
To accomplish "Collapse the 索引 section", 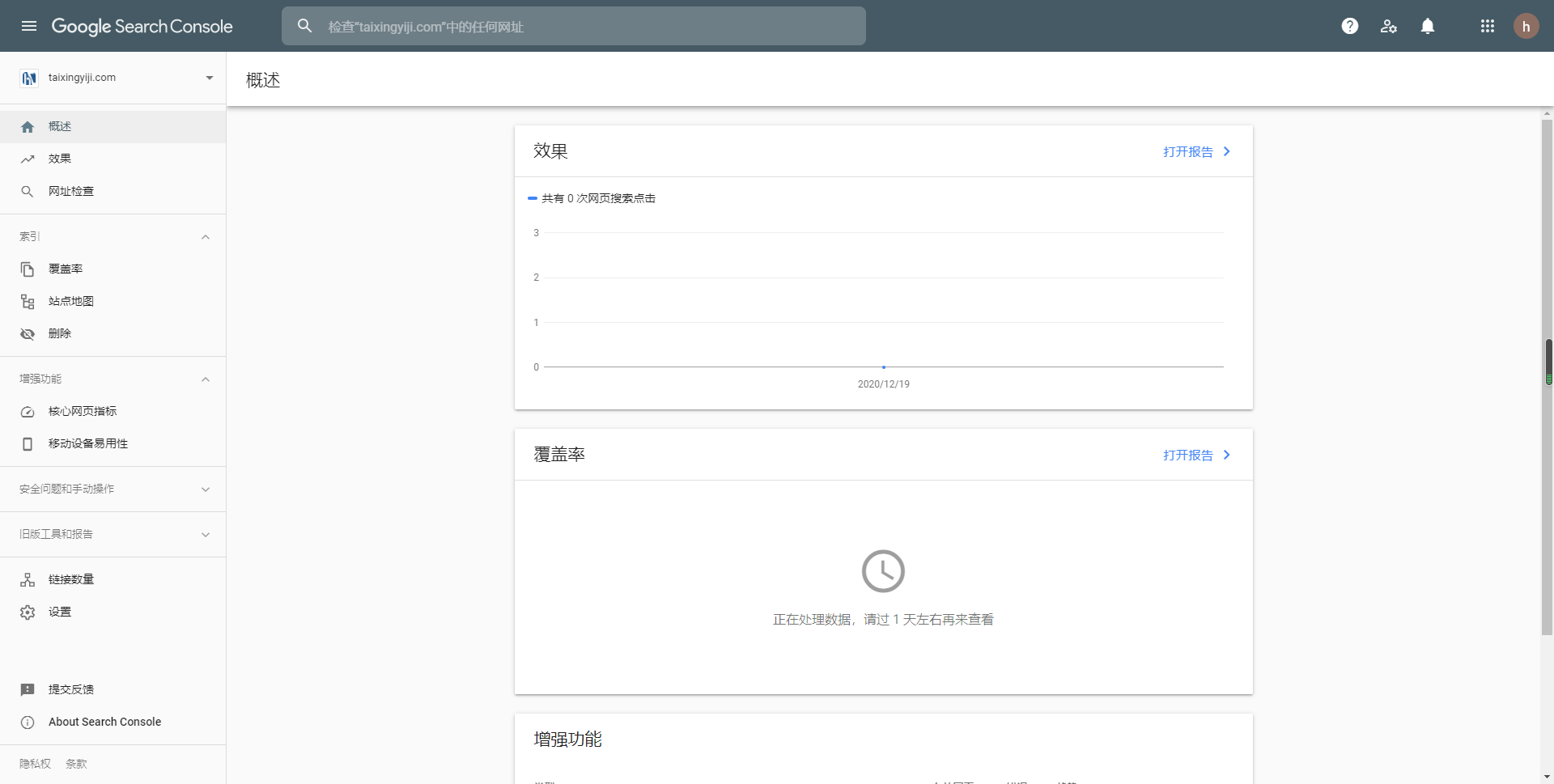I will click(x=206, y=237).
